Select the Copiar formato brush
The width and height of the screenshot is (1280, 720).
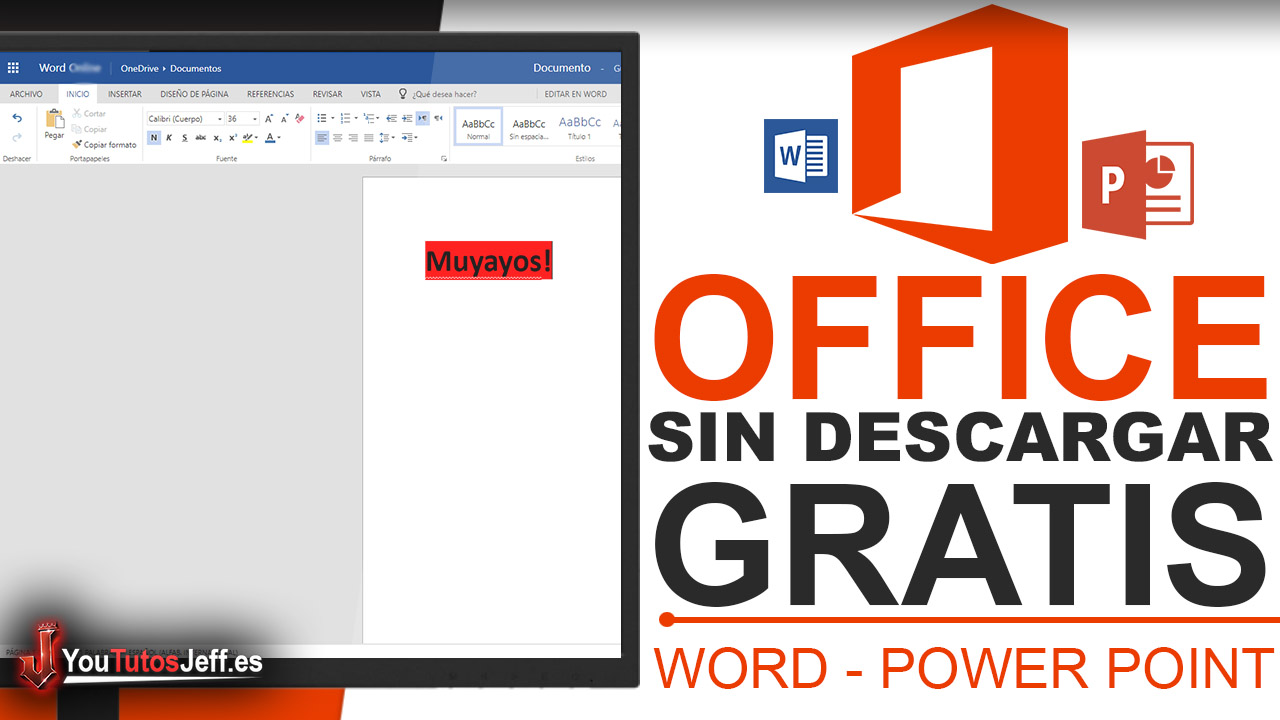104,145
